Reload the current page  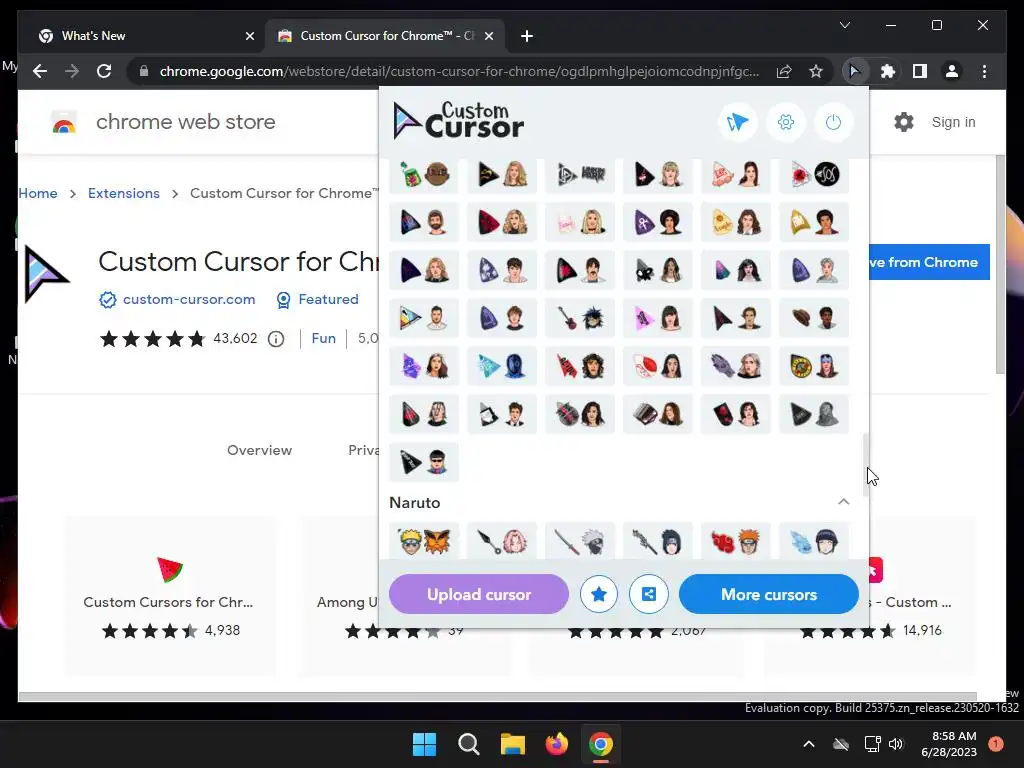point(104,71)
